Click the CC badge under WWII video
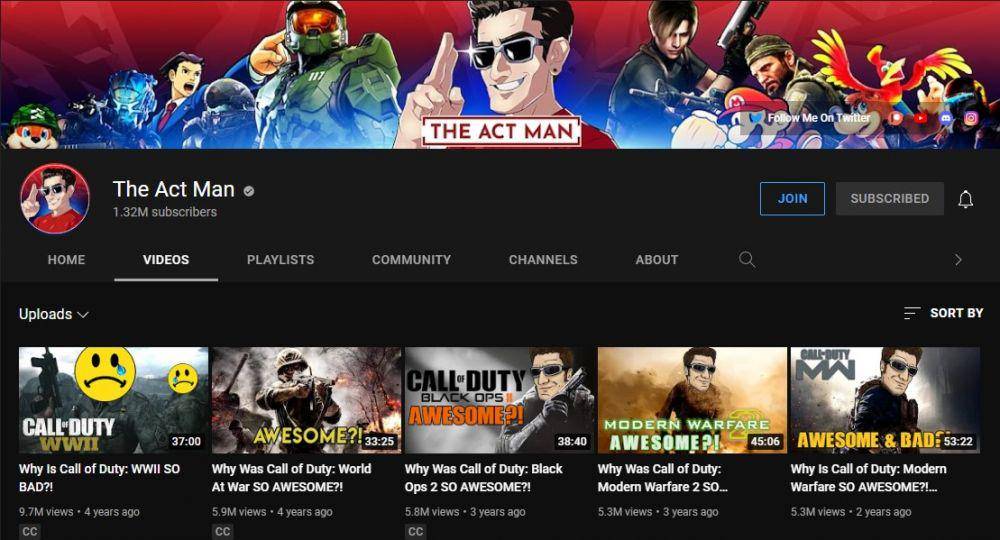The width and height of the screenshot is (1000, 540). [x=30, y=531]
